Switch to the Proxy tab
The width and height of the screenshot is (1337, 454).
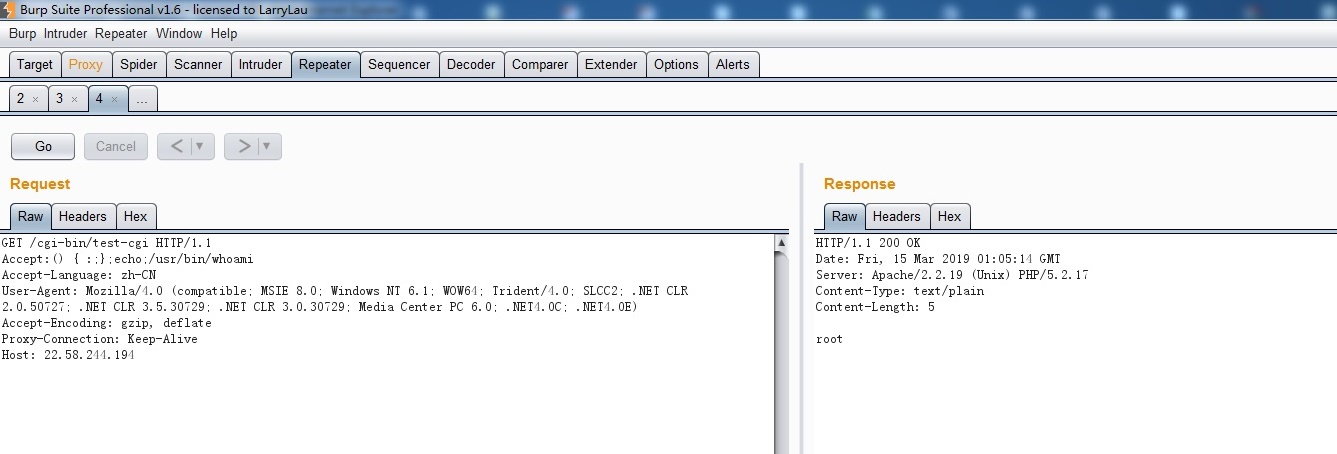85,64
